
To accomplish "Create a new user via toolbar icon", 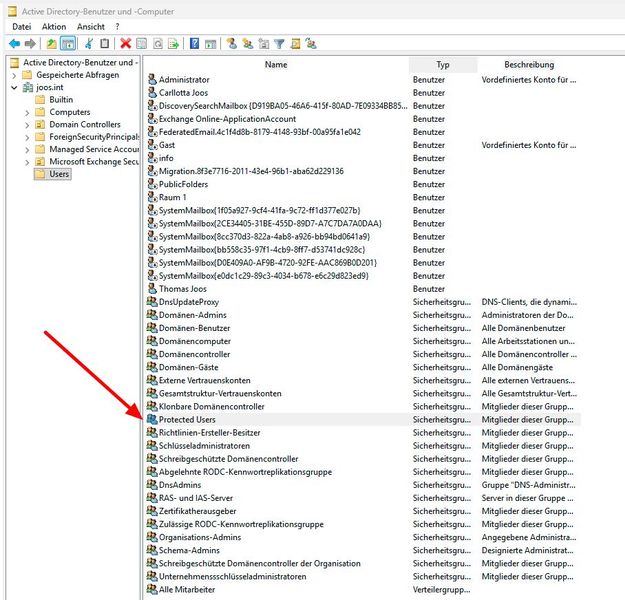I will (232, 43).
